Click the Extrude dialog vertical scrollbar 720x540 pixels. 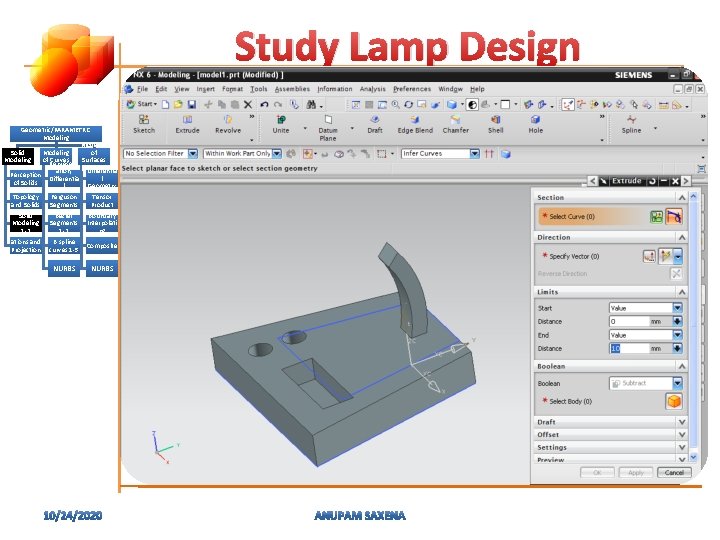coord(693,327)
